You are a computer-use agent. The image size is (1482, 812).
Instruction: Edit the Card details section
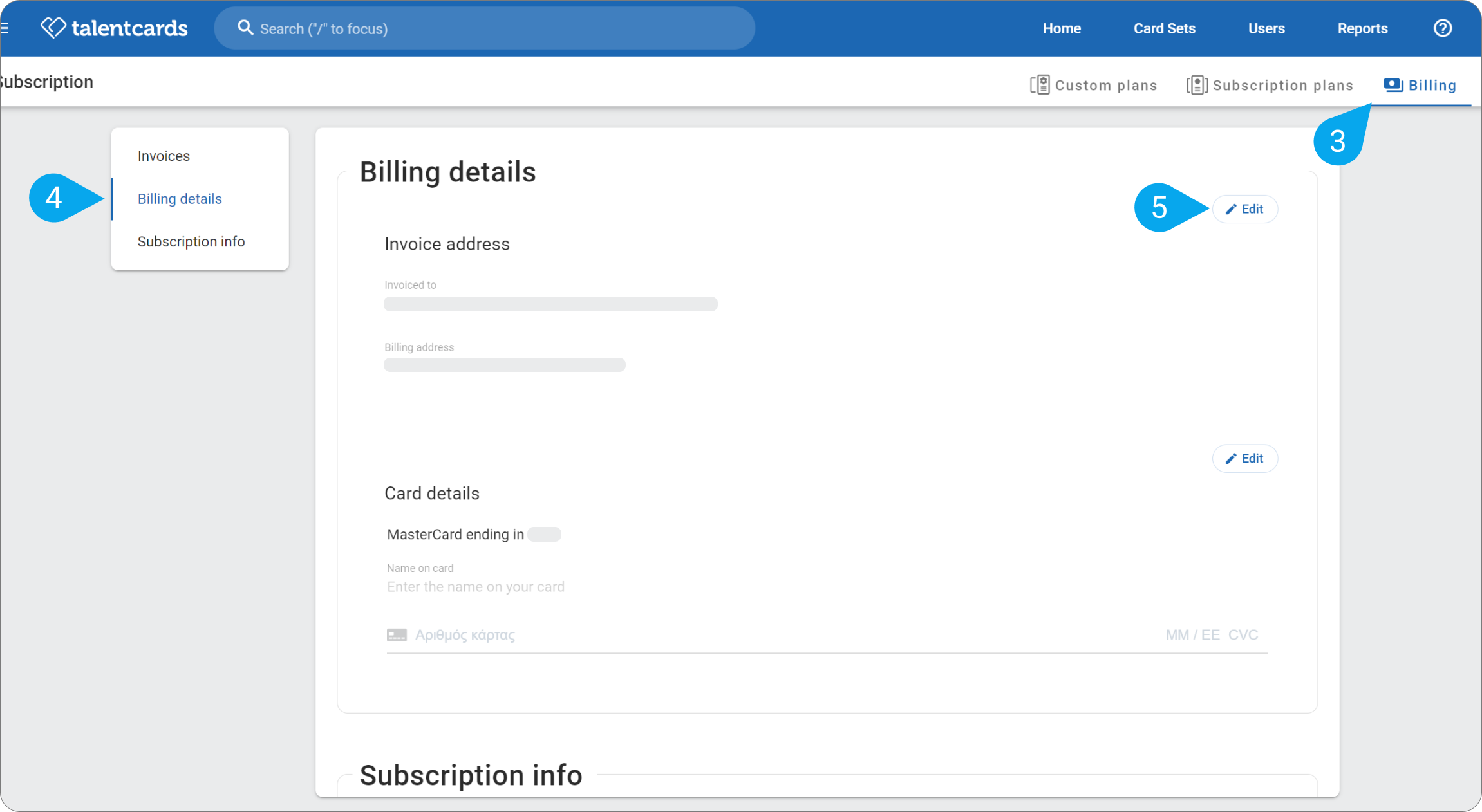pos(1244,459)
